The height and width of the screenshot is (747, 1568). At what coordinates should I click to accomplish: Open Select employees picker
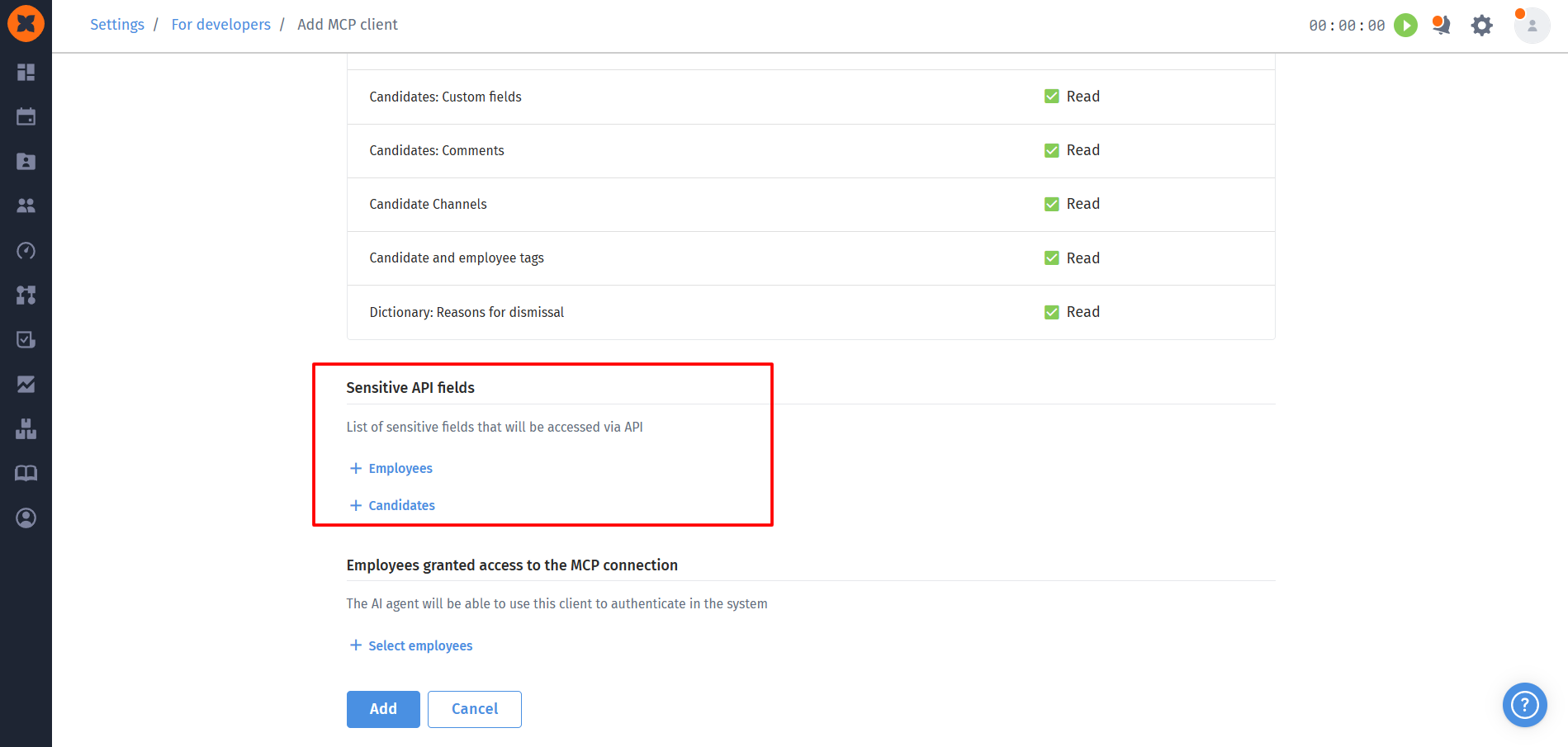[x=411, y=645]
